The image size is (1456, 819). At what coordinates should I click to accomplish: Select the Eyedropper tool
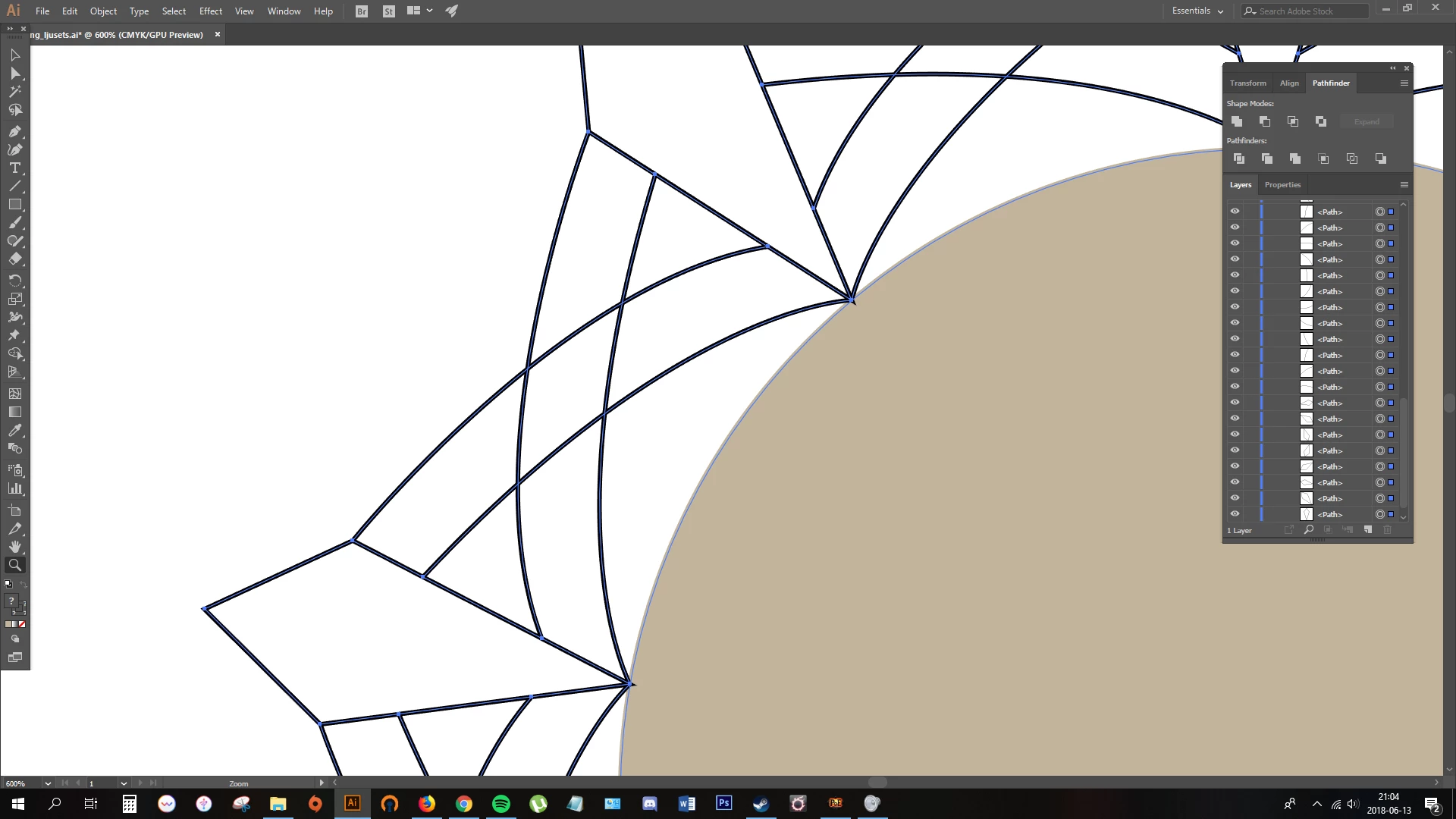(14, 430)
